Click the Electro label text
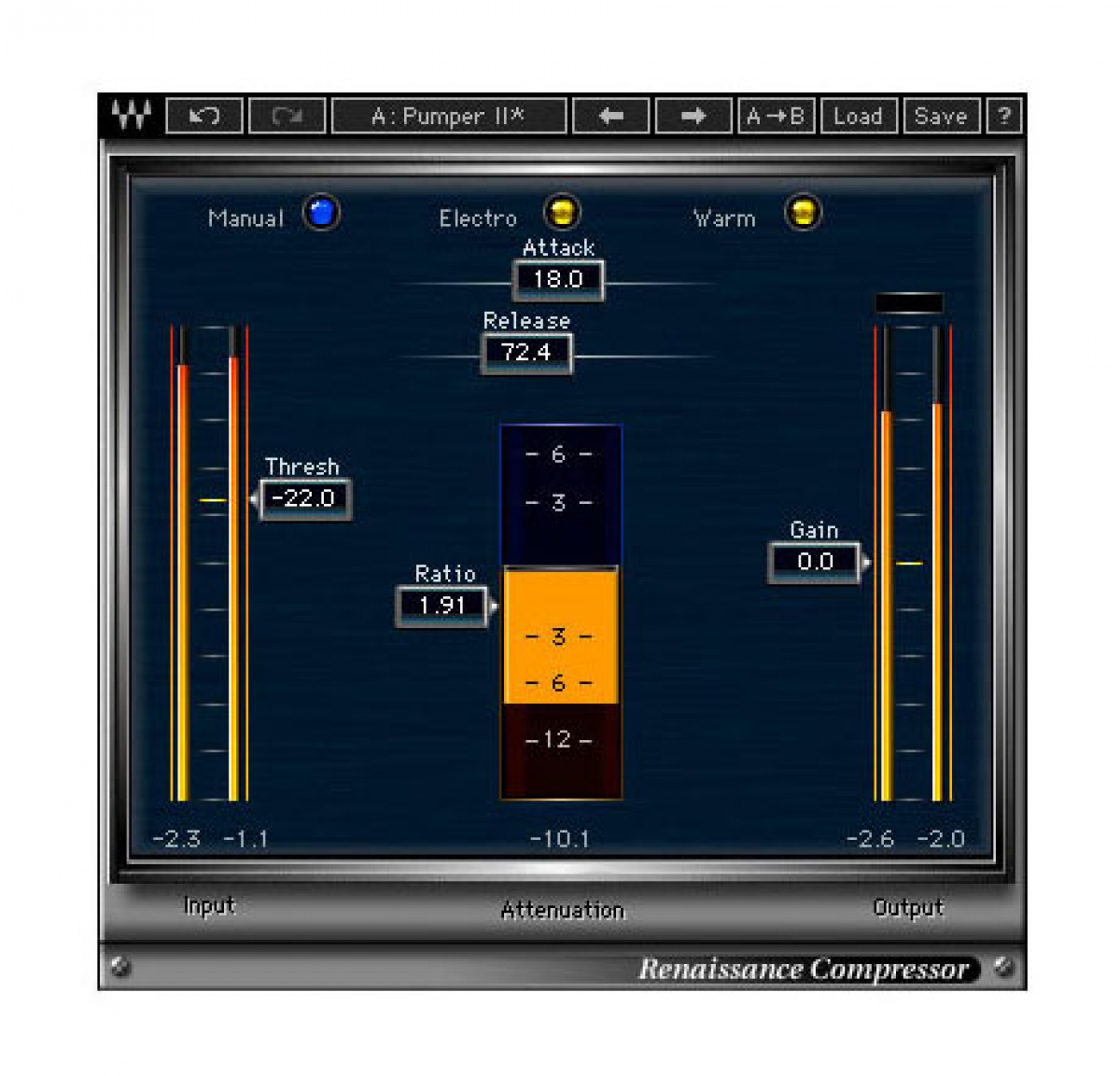Screen dimensions: 1120x1076 click(x=478, y=218)
